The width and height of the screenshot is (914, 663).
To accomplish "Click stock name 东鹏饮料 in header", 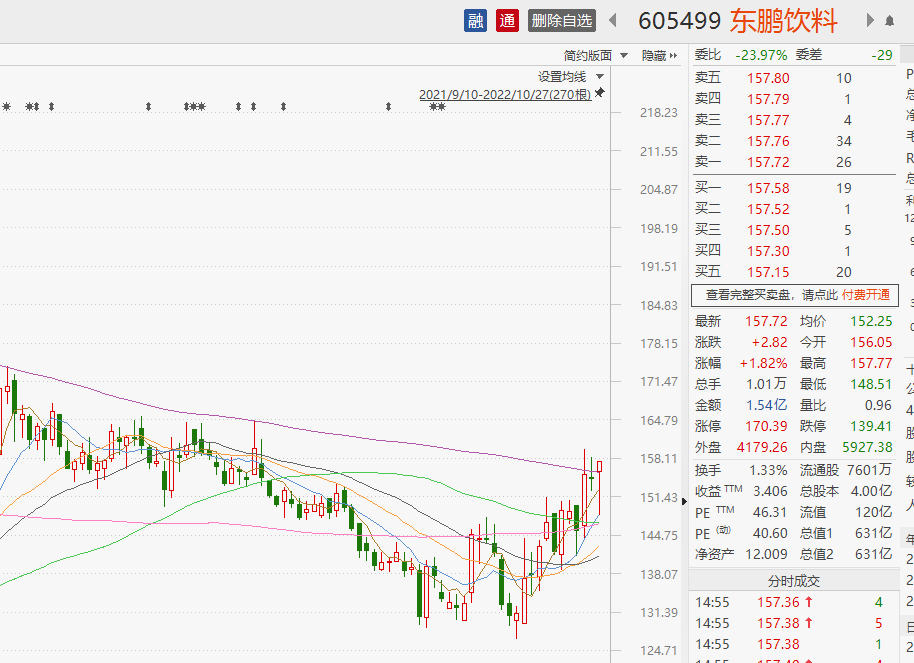I will tap(783, 21).
